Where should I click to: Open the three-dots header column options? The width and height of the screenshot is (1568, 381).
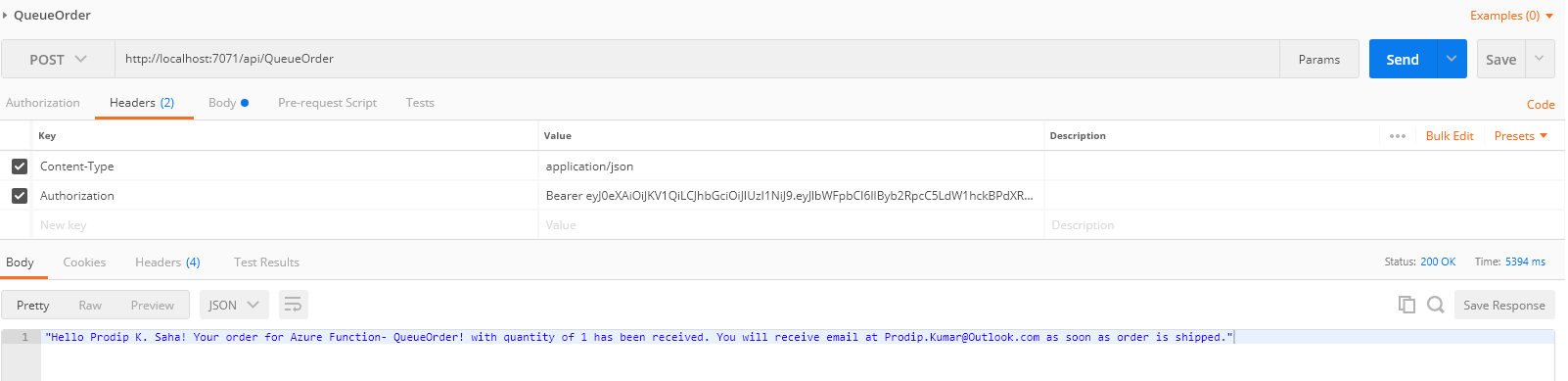[x=1397, y=136]
